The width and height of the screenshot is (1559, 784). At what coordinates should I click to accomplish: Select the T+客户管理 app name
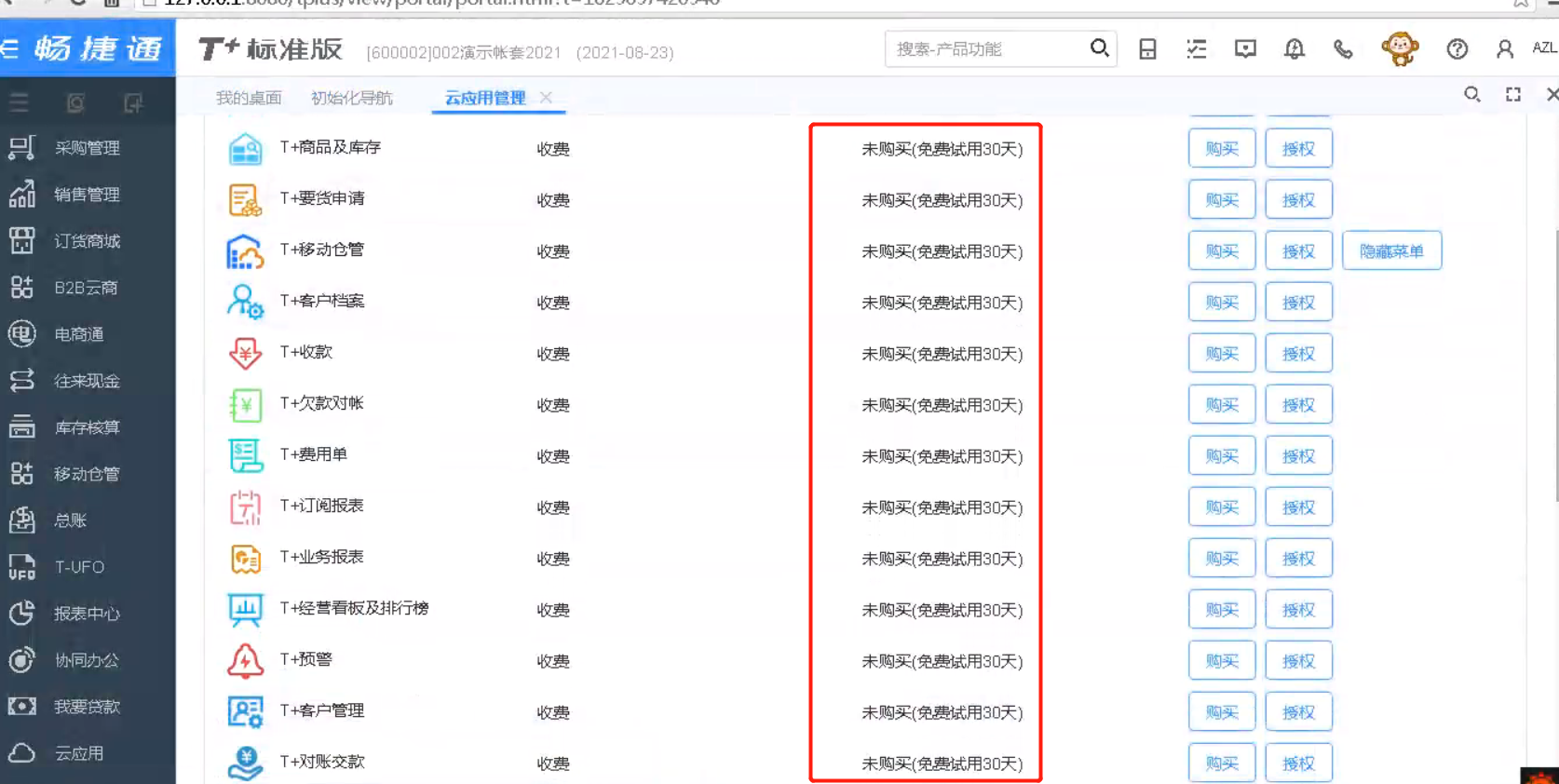322,710
